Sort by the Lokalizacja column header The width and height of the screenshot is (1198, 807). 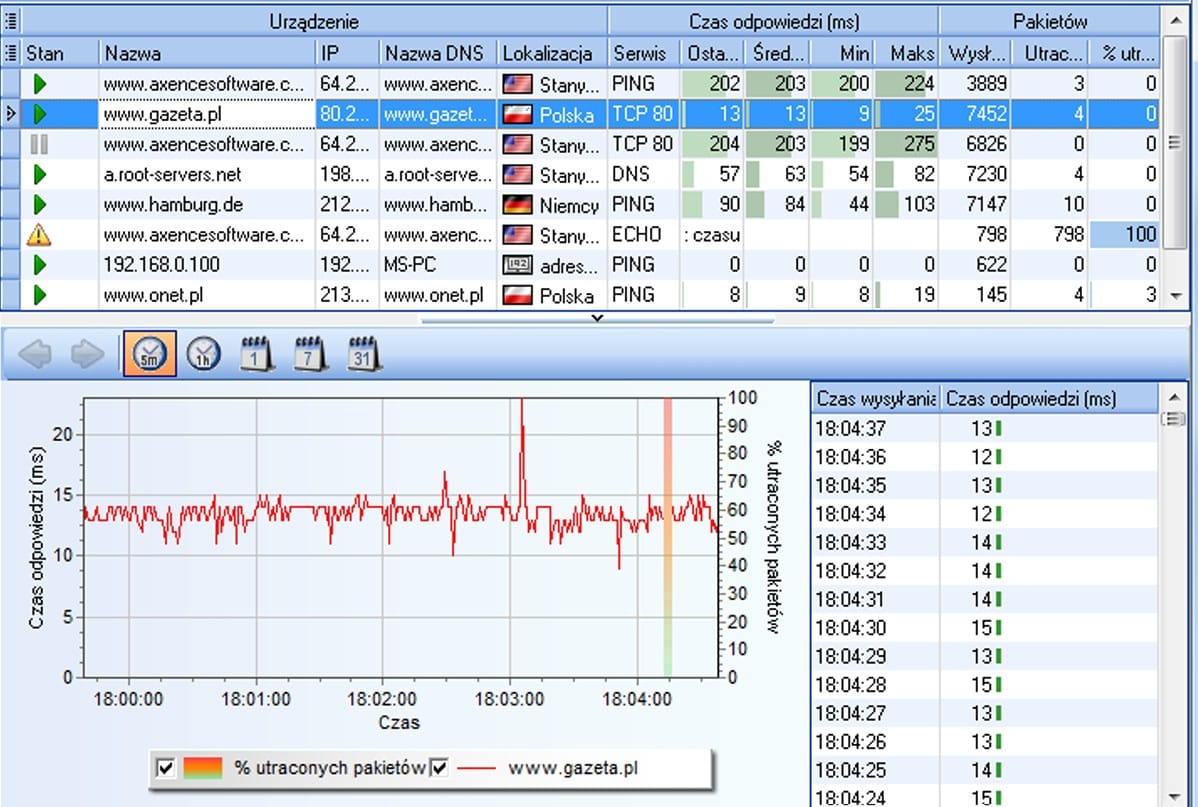[x=552, y=53]
